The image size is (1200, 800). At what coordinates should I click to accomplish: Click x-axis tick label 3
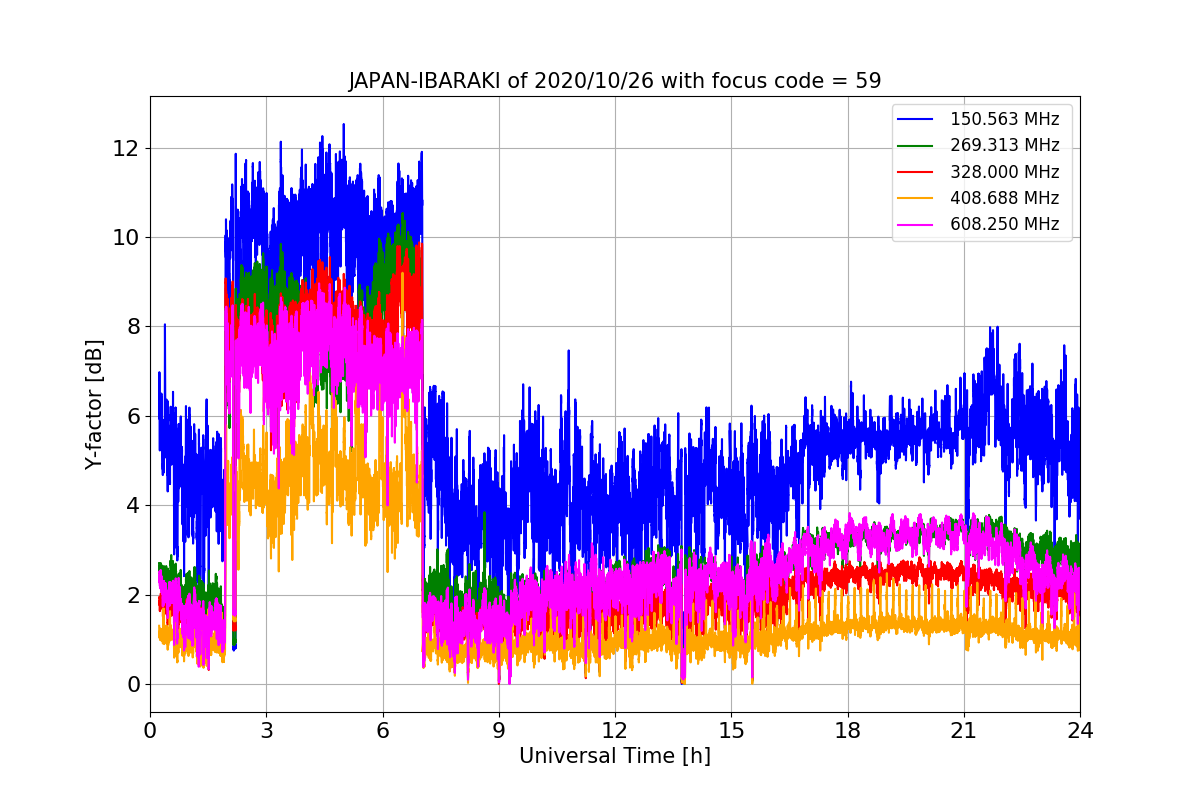point(266,731)
